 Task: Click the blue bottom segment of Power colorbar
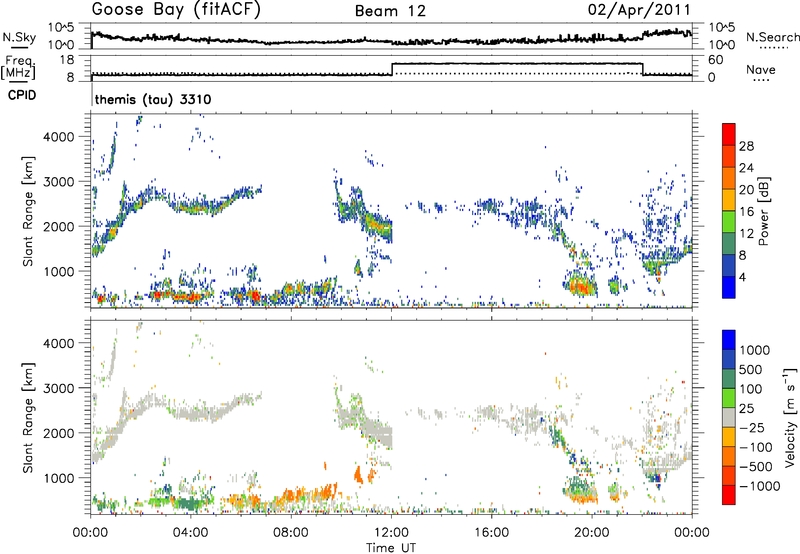729,287
